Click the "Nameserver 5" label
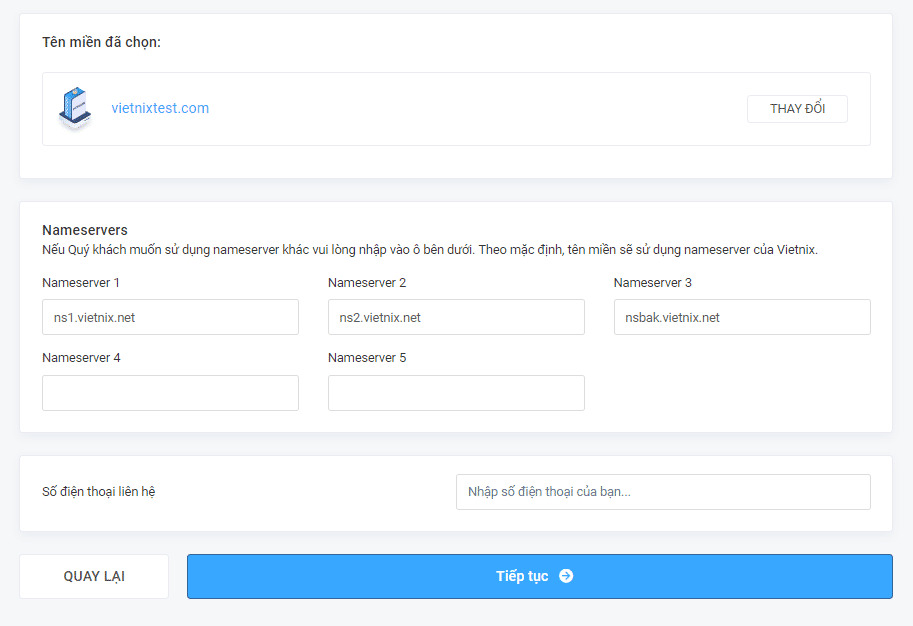 (x=367, y=358)
